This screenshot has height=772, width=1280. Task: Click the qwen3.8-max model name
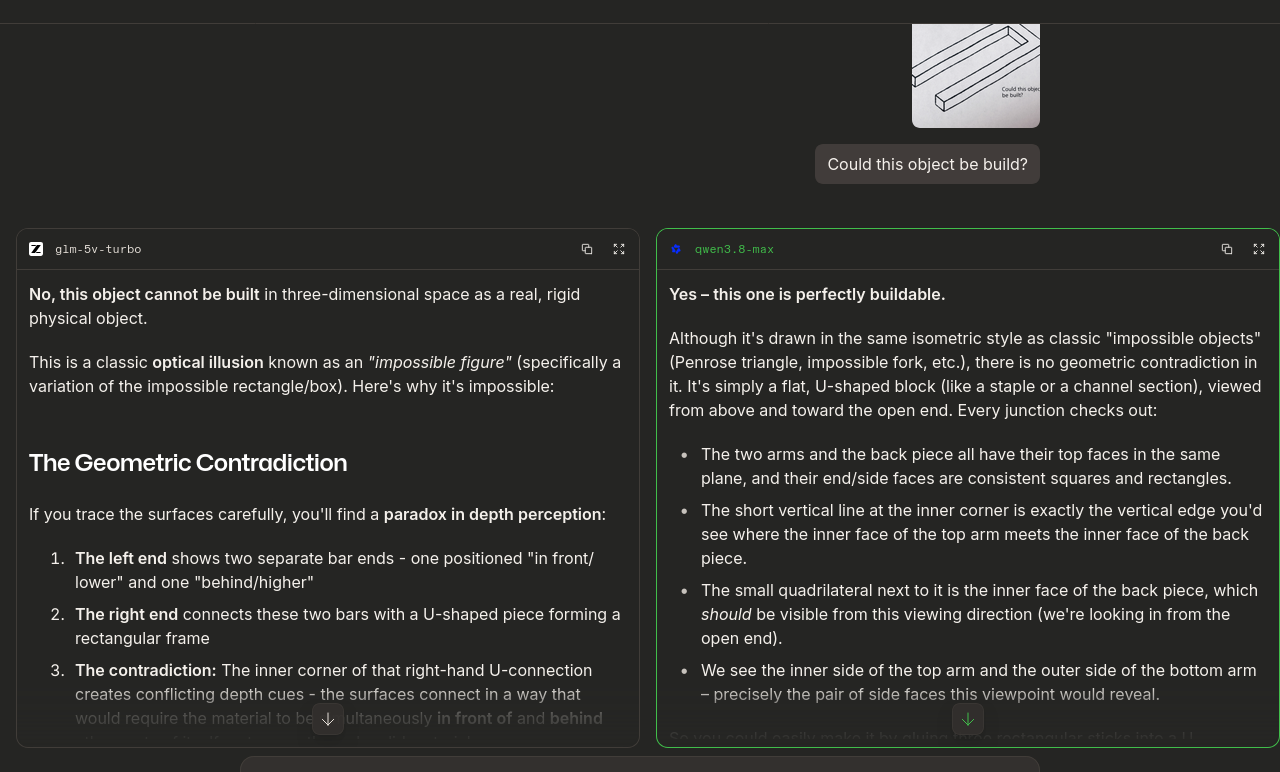pyautogui.click(x=734, y=249)
